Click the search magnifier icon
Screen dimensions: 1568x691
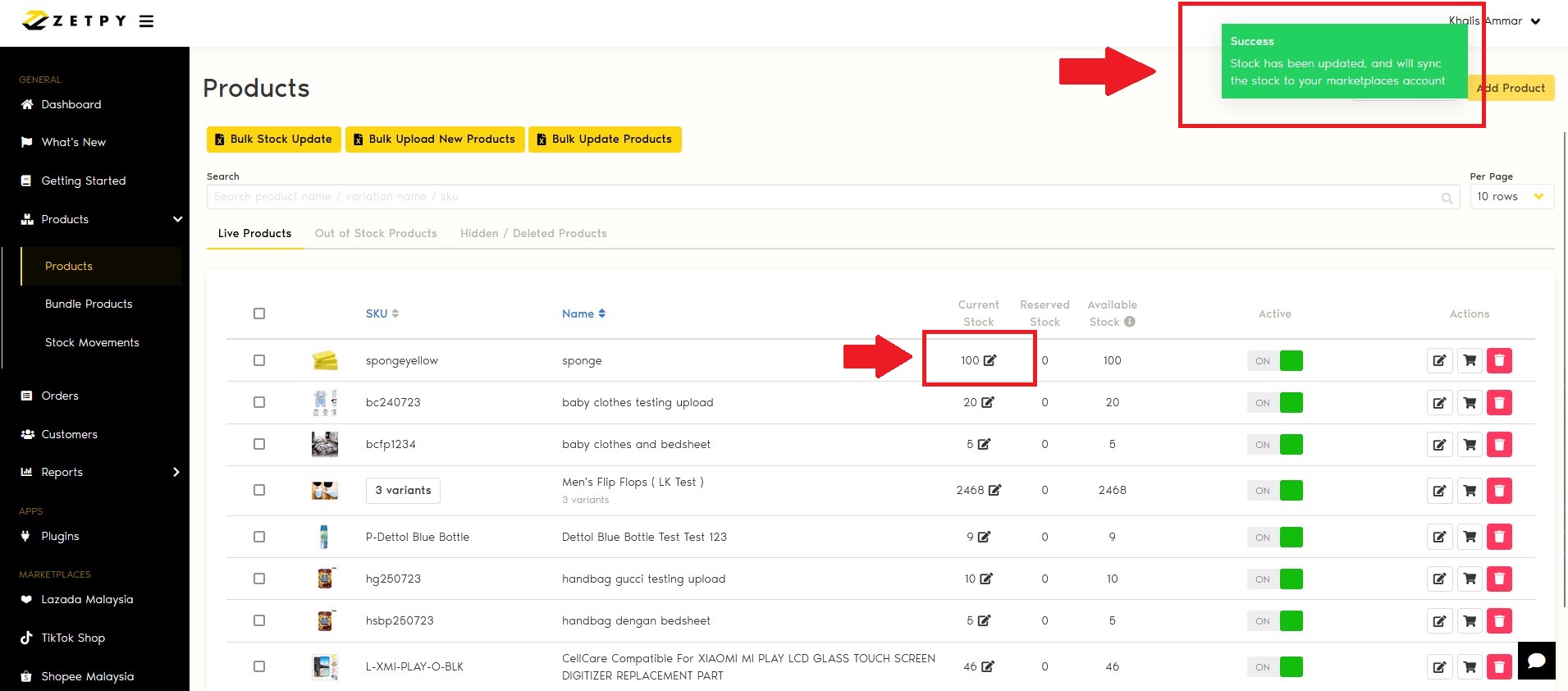pyautogui.click(x=1447, y=198)
